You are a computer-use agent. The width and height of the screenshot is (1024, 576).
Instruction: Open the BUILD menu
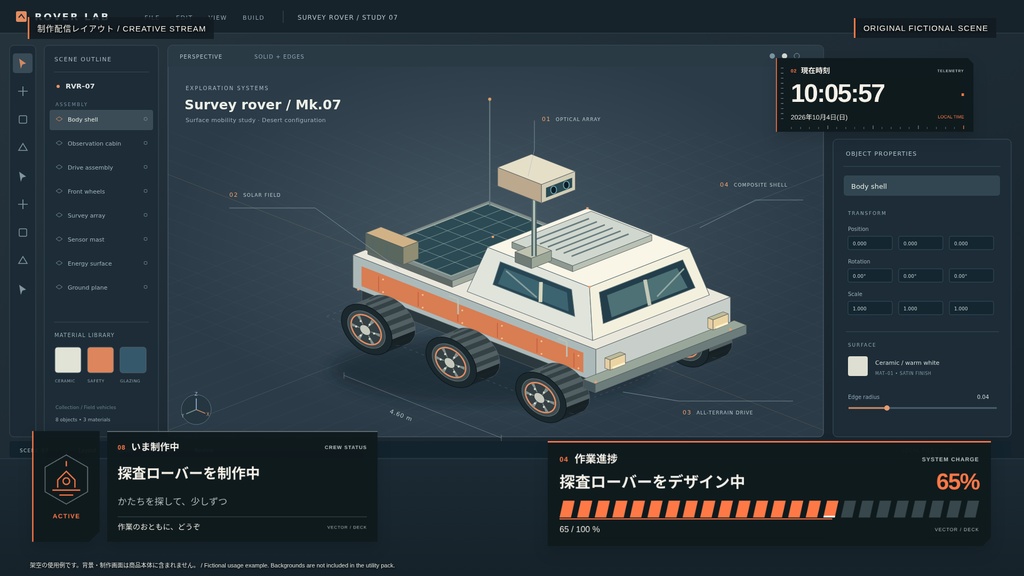click(253, 18)
